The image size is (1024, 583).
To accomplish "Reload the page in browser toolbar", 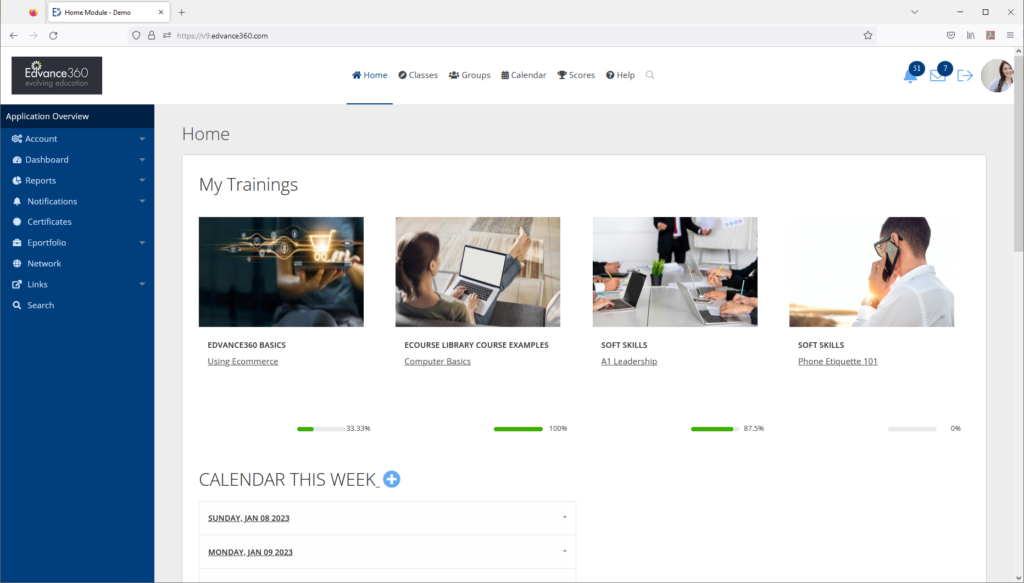I will pyautogui.click(x=54, y=35).
